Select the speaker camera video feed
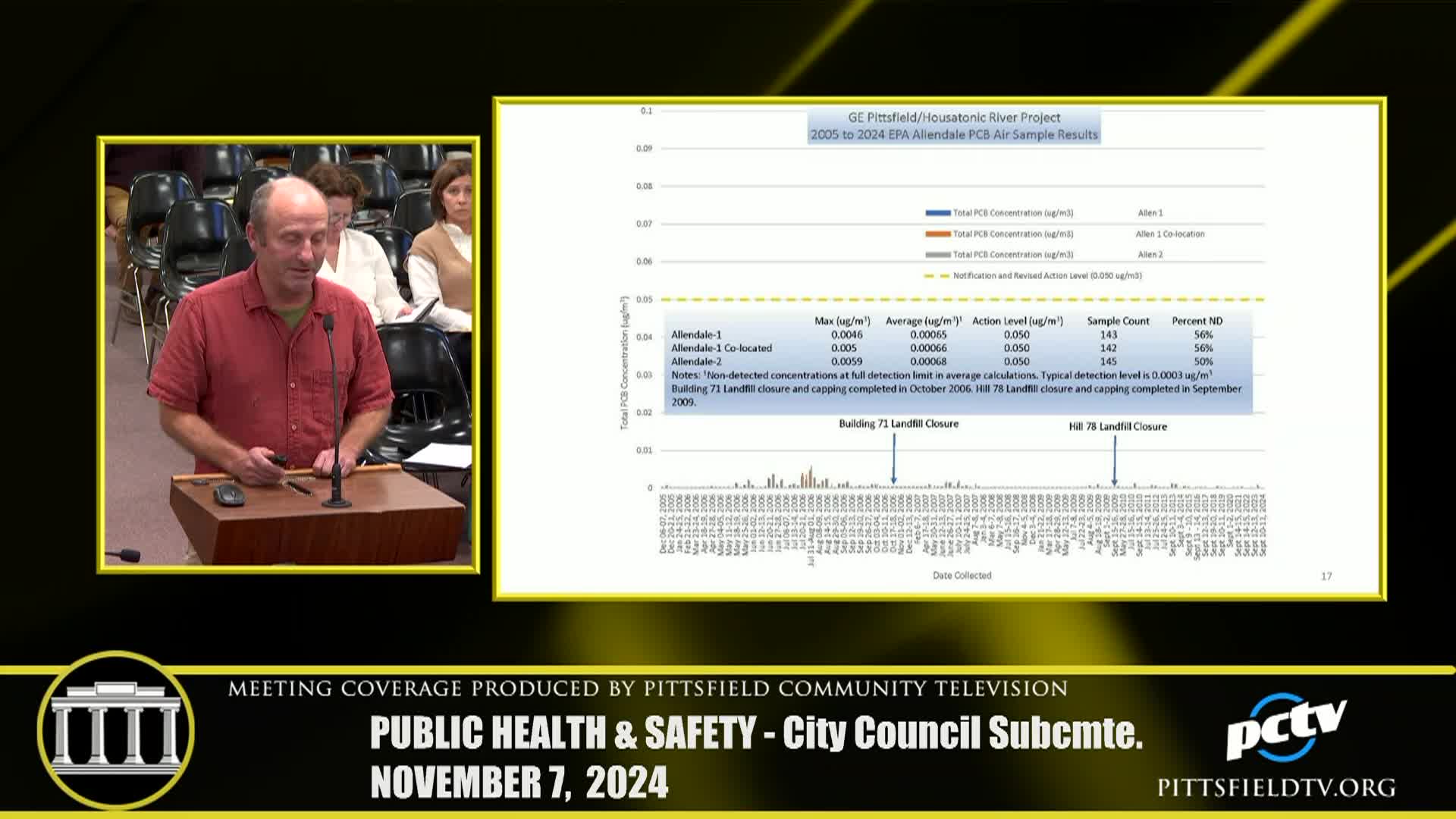Image resolution: width=1456 pixels, height=819 pixels. pos(288,354)
